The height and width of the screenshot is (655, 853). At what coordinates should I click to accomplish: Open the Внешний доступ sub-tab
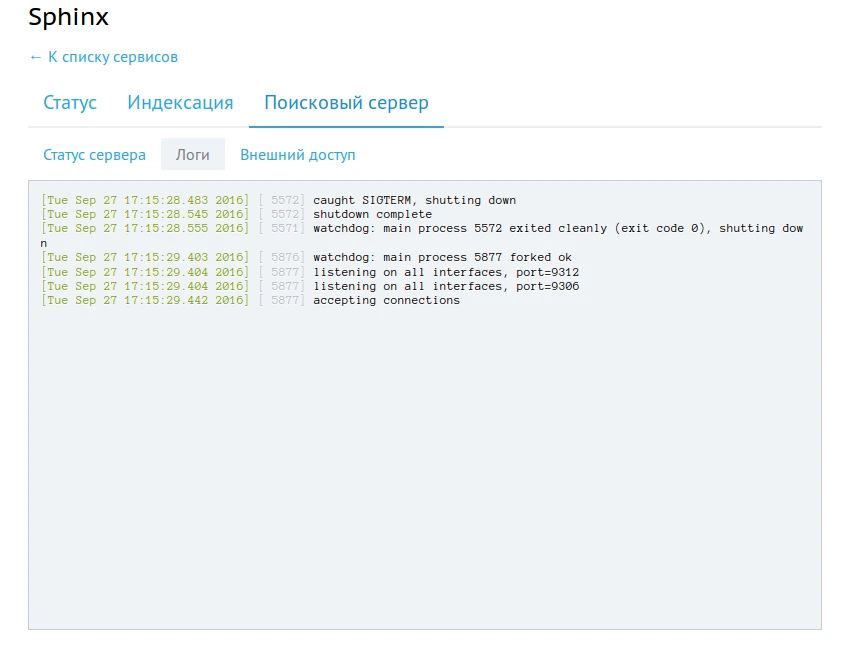[x=297, y=155]
